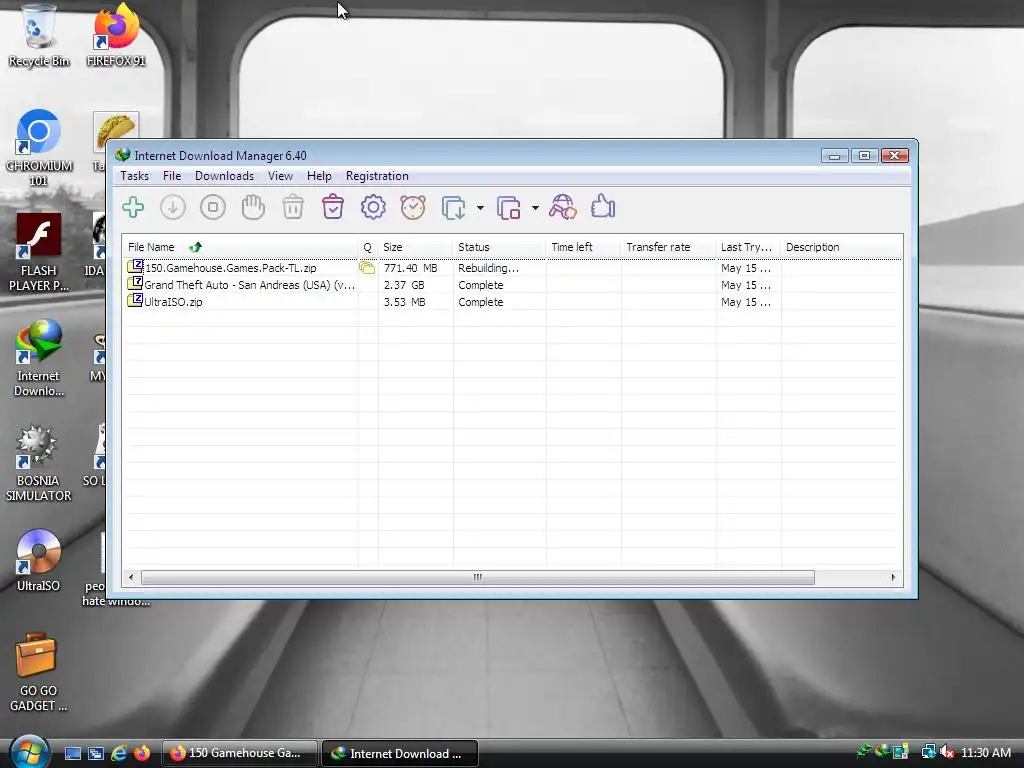Open Options with the gear icon
This screenshot has width=1024, height=768.
click(373, 208)
